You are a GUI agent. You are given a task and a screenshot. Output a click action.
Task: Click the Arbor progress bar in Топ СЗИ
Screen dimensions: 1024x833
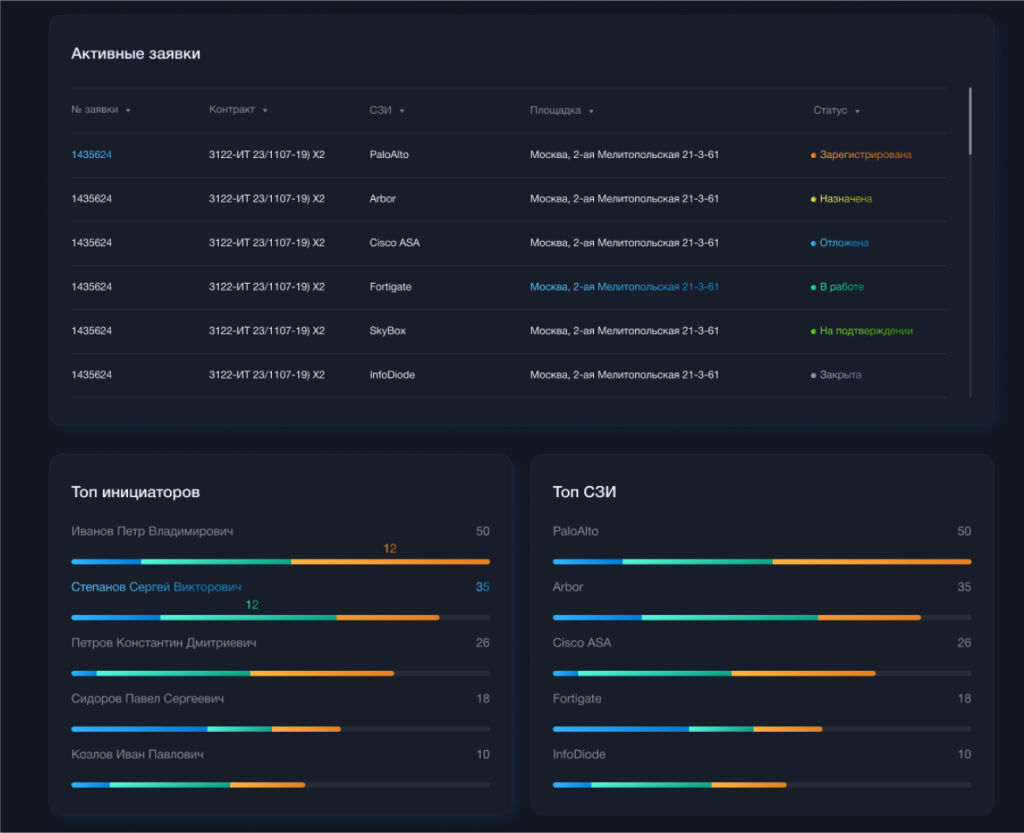(x=736, y=618)
